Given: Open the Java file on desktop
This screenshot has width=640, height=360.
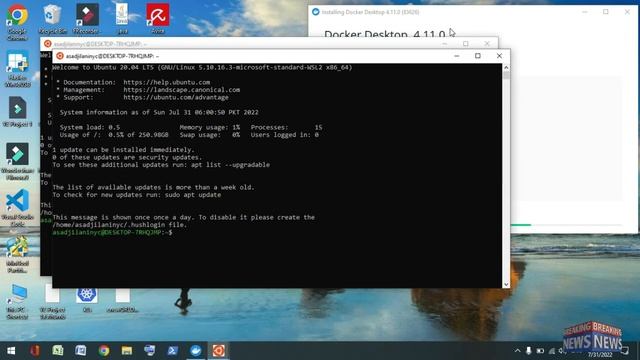Looking at the screenshot, I should click(122, 19).
